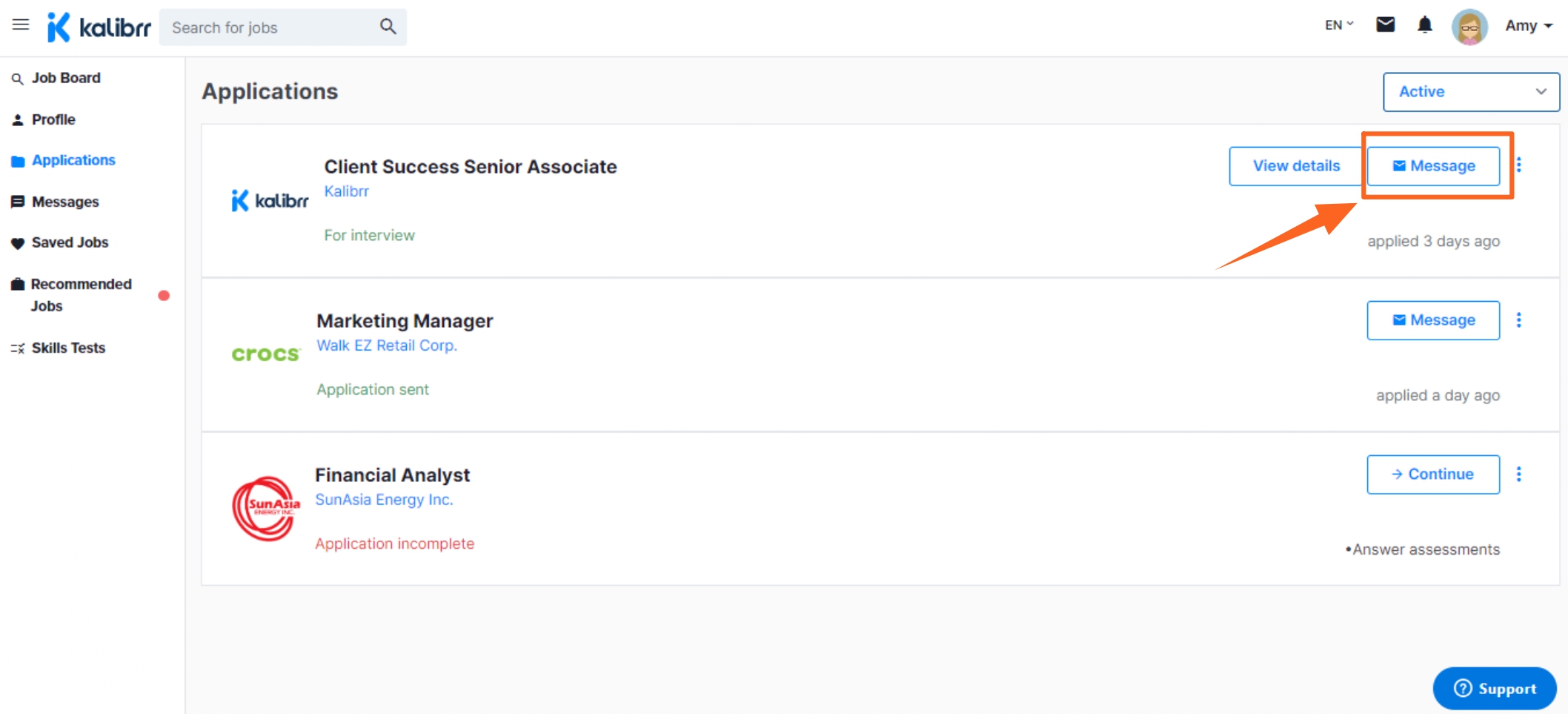
Task: Open the search icon in the search bar
Action: 387,26
